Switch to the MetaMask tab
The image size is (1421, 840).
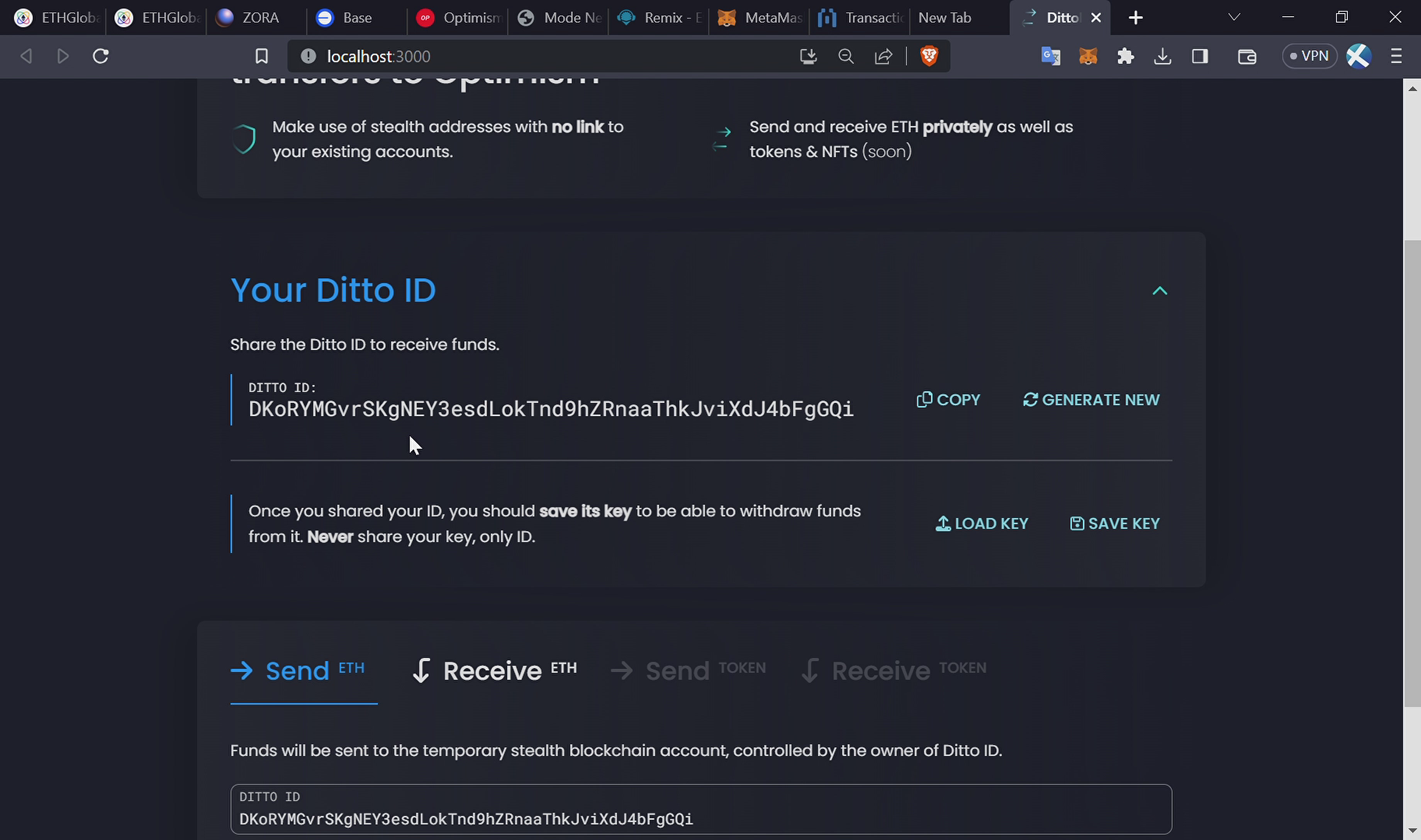[758, 18]
